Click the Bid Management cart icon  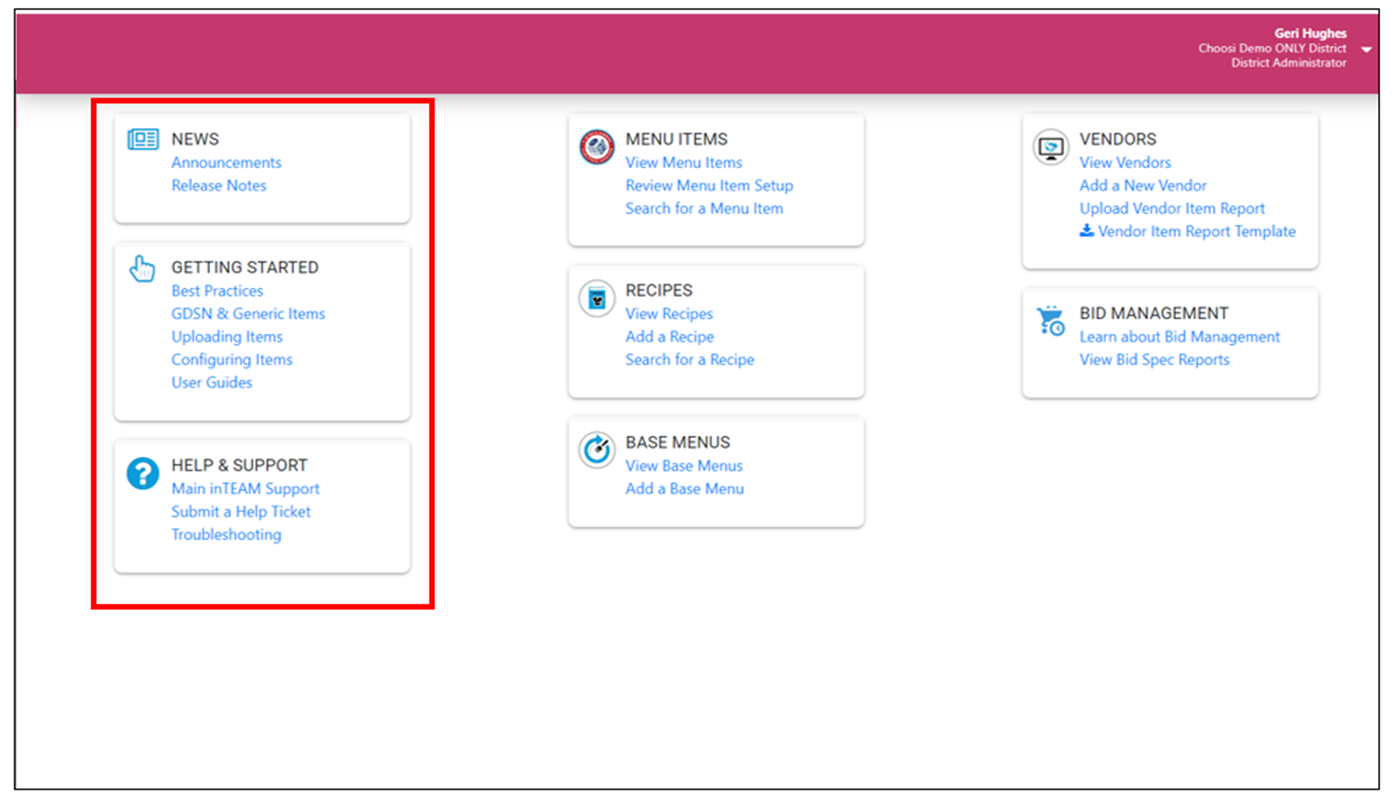pyautogui.click(x=1051, y=320)
